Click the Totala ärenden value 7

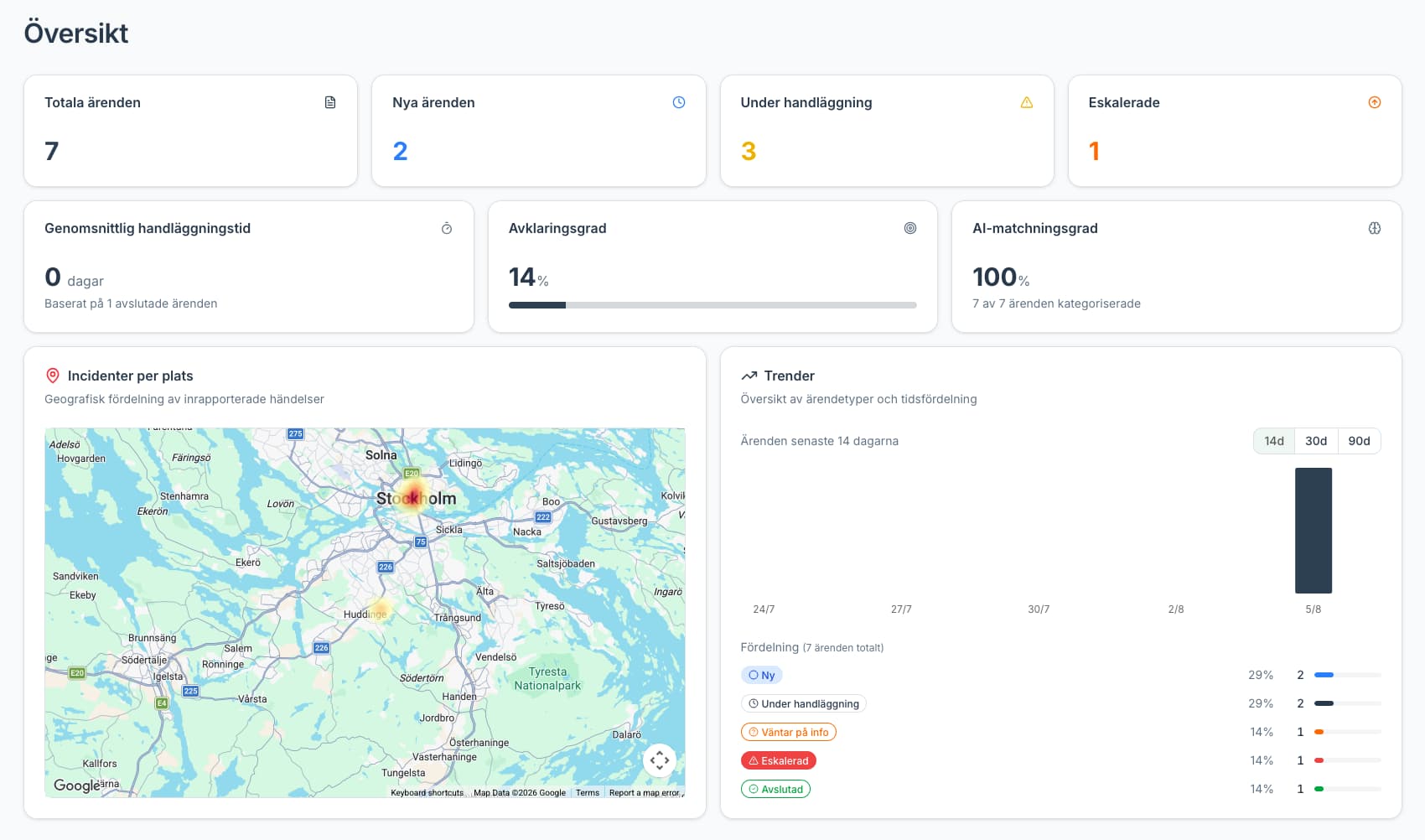click(52, 151)
